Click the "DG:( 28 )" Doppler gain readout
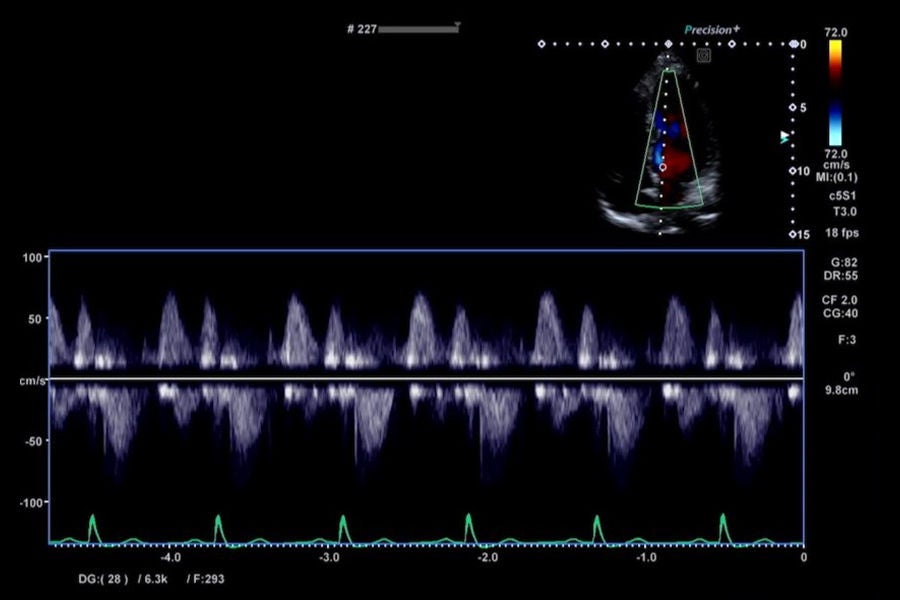Screen dimensions: 900x600 [x=103, y=579]
